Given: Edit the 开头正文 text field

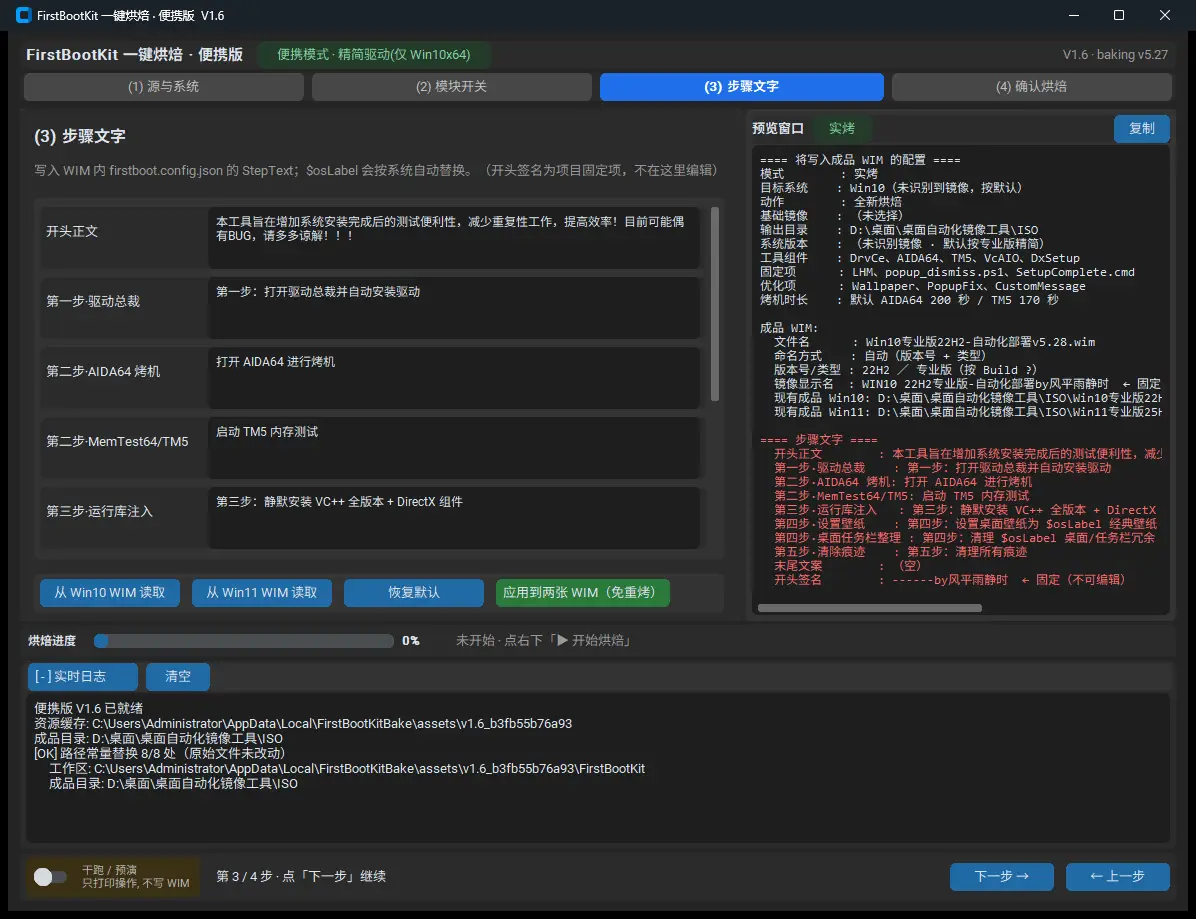Looking at the screenshot, I should tap(454, 237).
